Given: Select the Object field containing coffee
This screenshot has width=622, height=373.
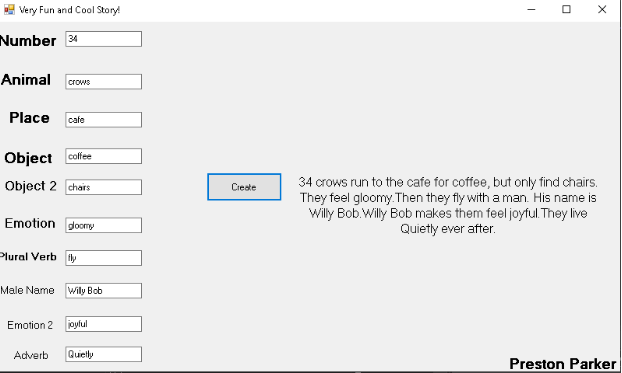Looking at the screenshot, I should point(104,156).
